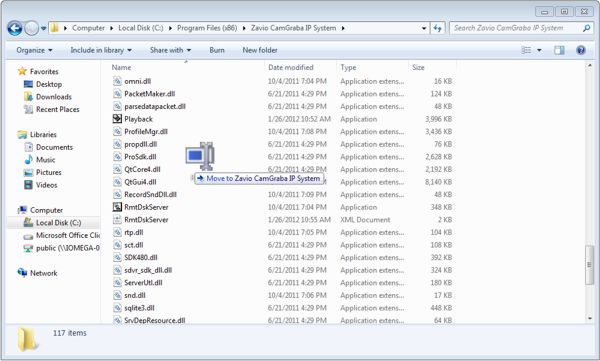Open the Organize menu
Image resolution: width=600 pixels, height=361 pixels.
coord(34,50)
